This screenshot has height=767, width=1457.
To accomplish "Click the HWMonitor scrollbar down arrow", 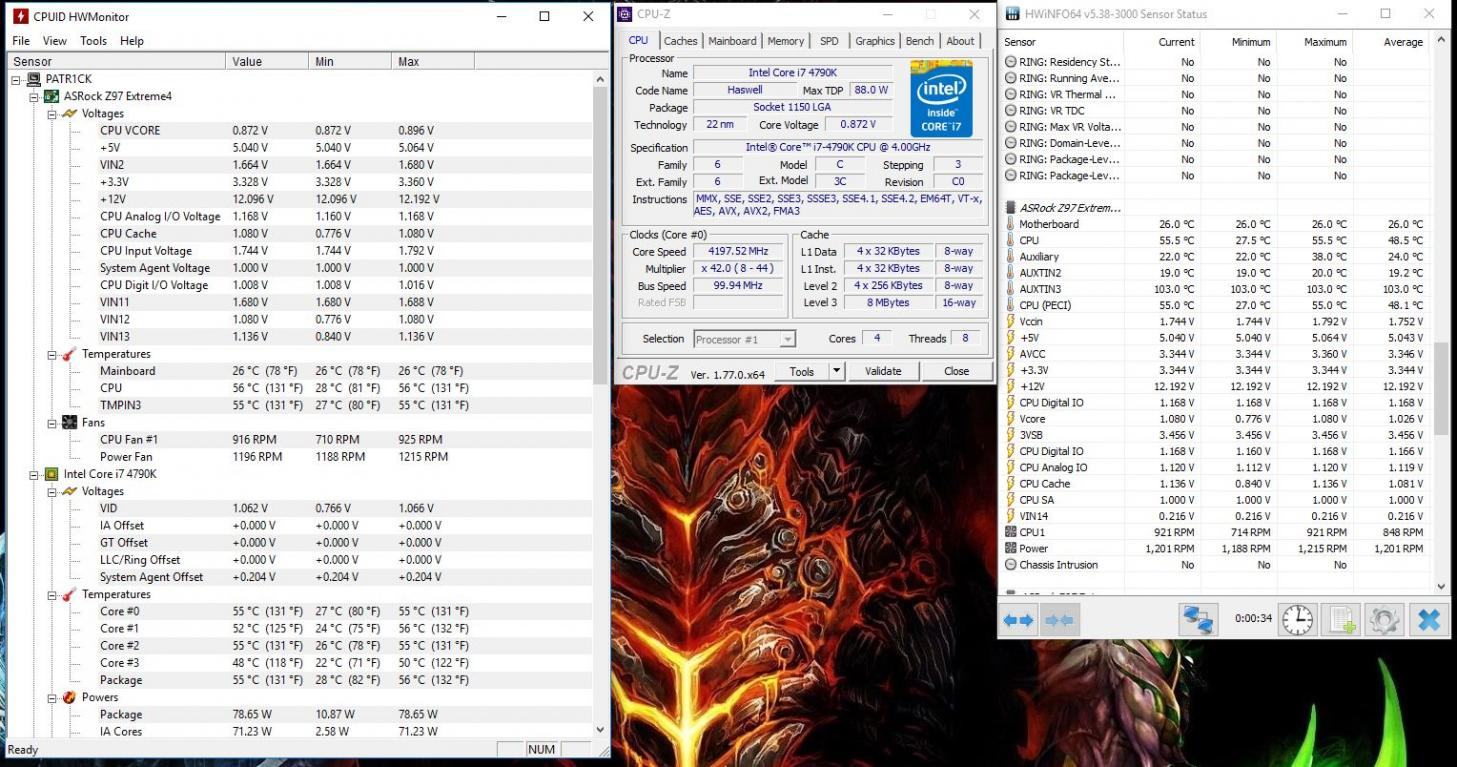I will 601,730.
